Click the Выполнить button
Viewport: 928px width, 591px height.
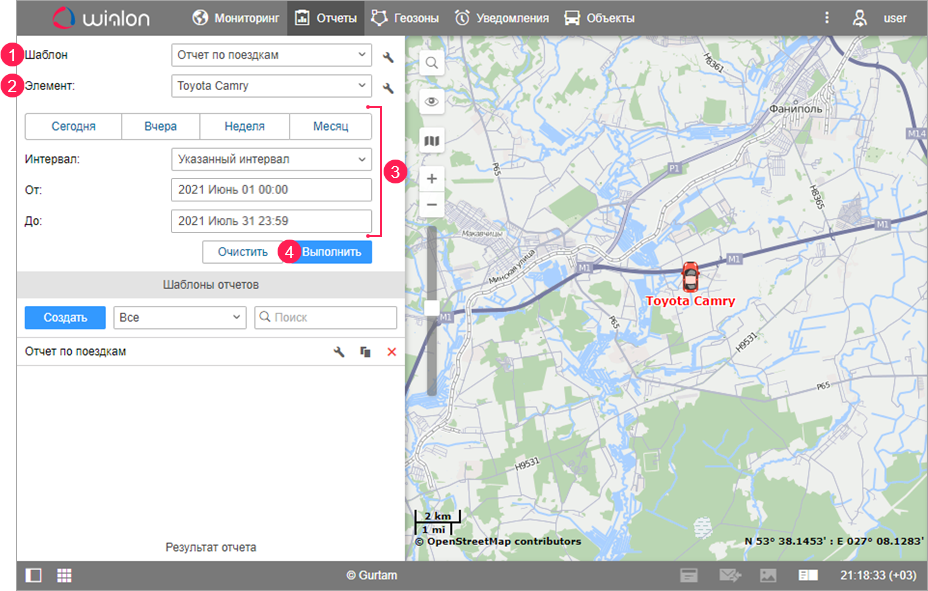click(x=331, y=252)
